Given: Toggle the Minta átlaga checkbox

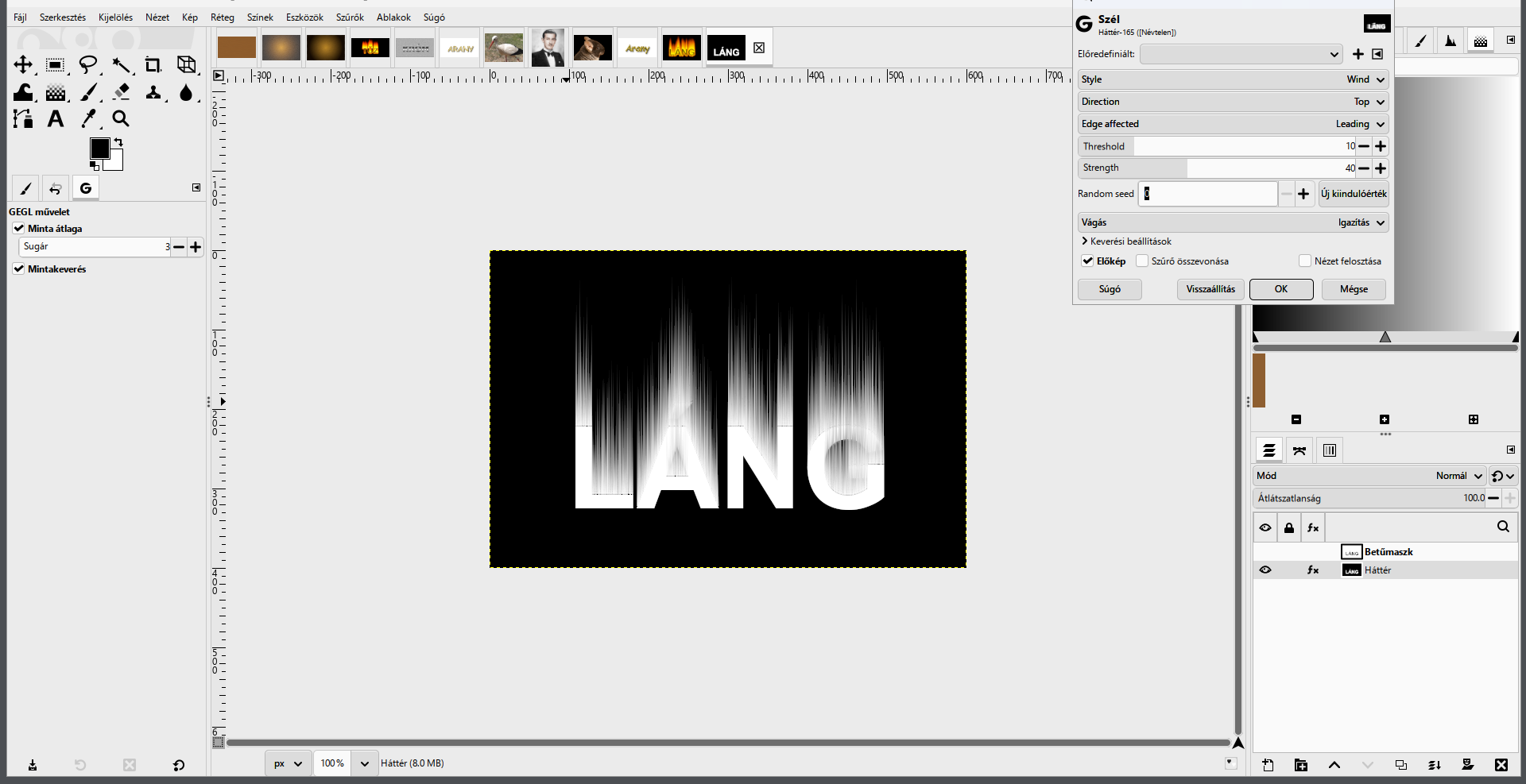Looking at the screenshot, I should pos(18,228).
